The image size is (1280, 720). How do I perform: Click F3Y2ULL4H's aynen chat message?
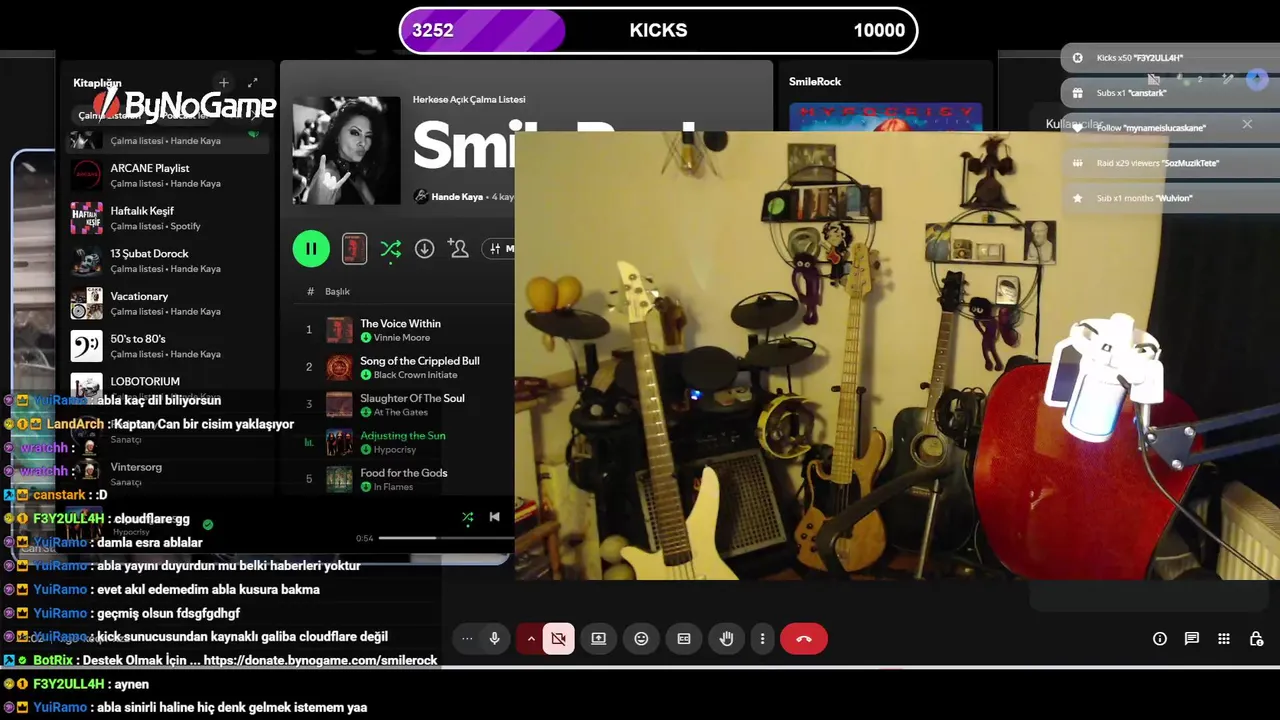pyautogui.click(x=131, y=684)
